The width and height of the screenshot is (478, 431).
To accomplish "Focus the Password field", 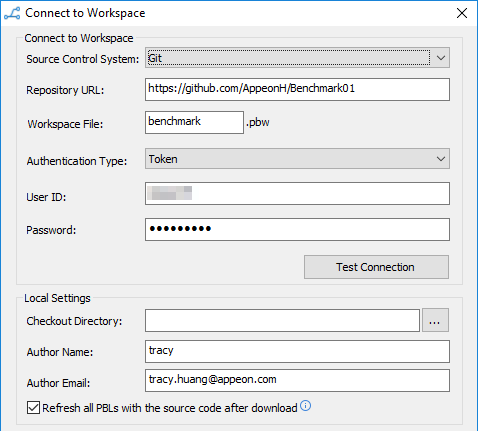I will tap(297, 229).
